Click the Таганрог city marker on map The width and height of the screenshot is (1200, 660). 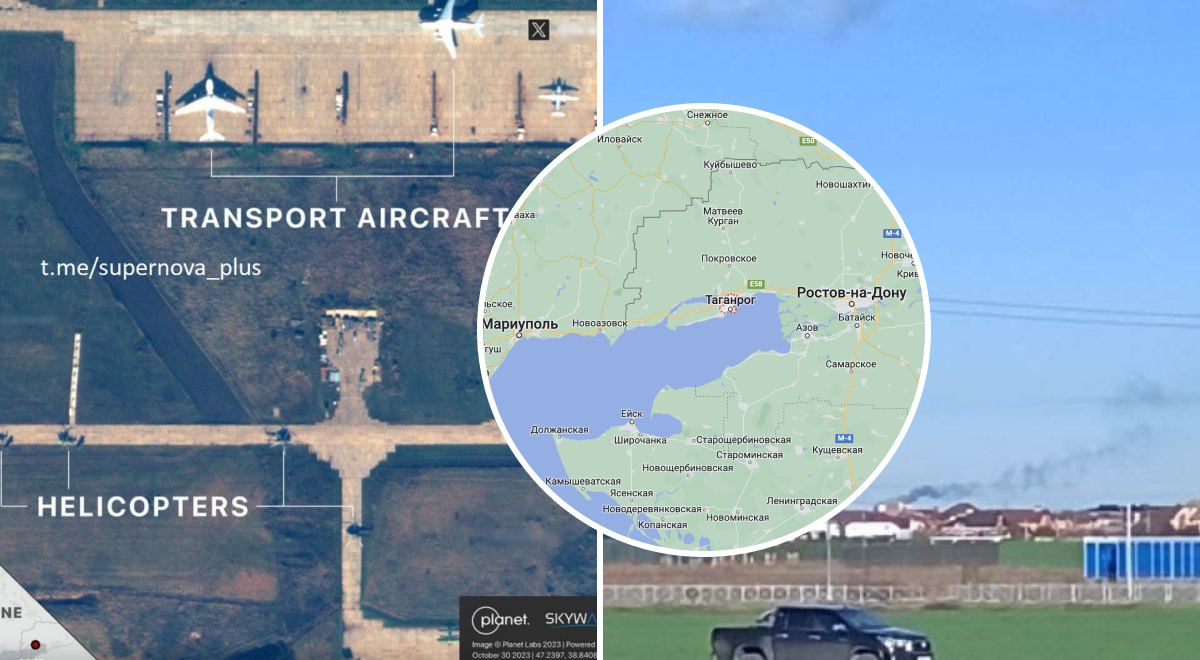tap(731, 310)
